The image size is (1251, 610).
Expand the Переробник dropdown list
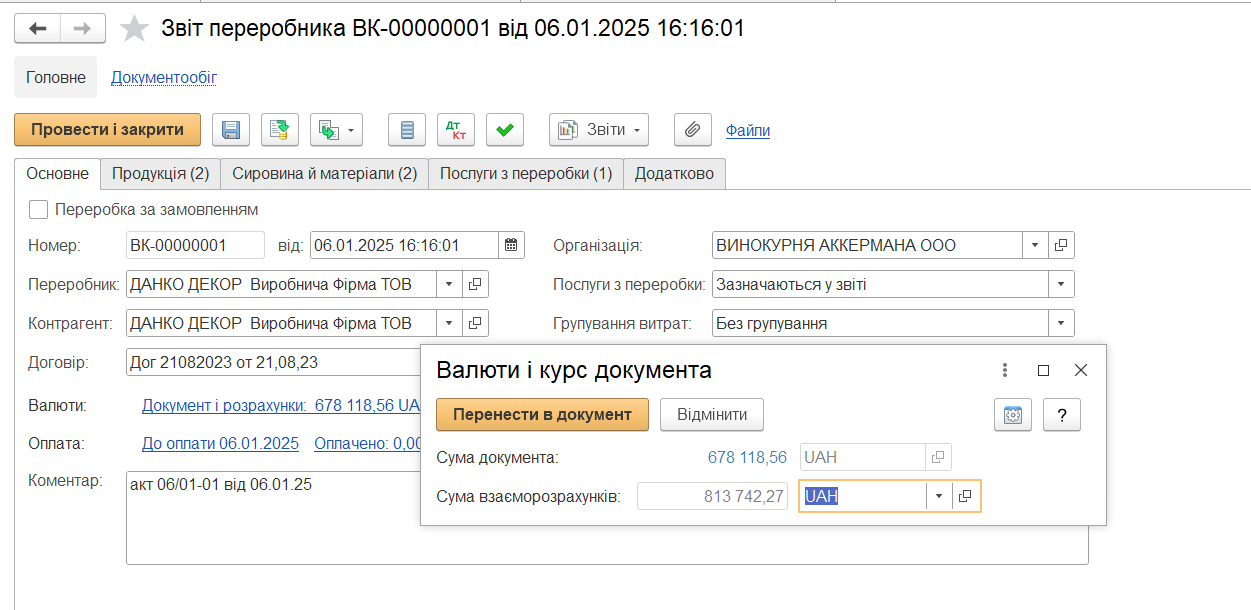point(449,284)
